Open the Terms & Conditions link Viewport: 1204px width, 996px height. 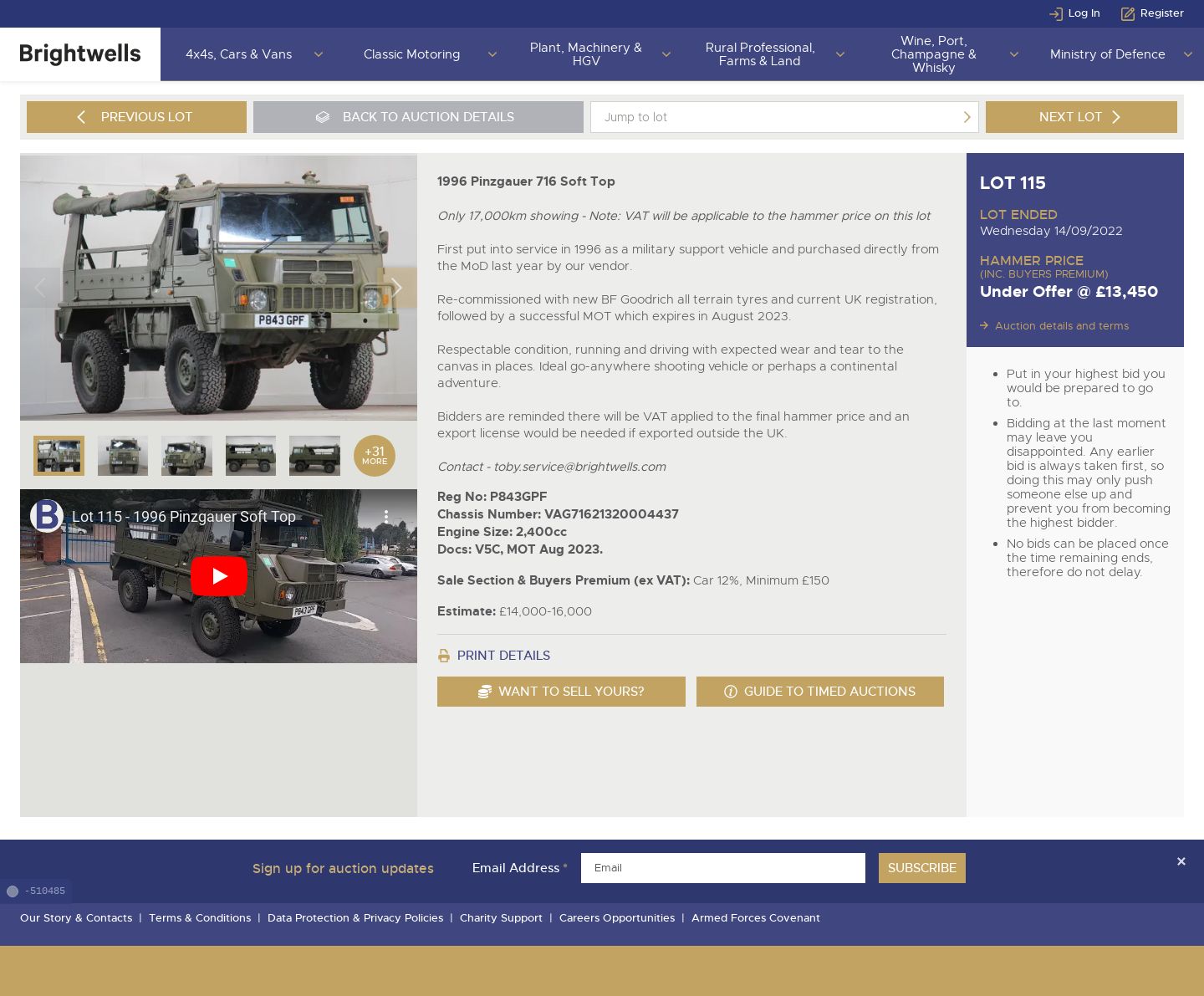pos(200,918)
